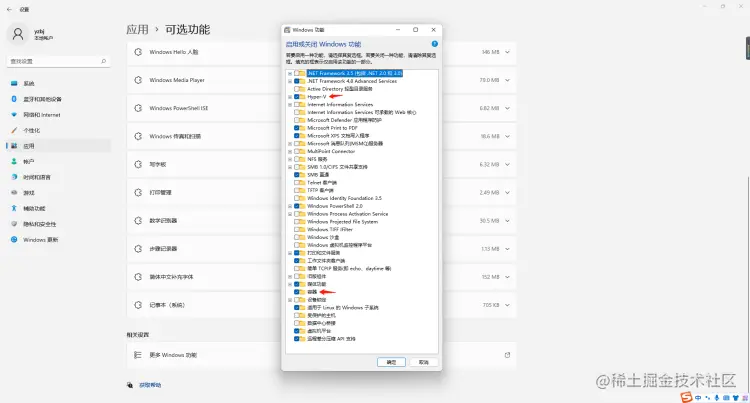The height and width of the screenshot is (403, 750).
Task: Check the 数据中心桥接 checkbox
Action: [297, 323]
